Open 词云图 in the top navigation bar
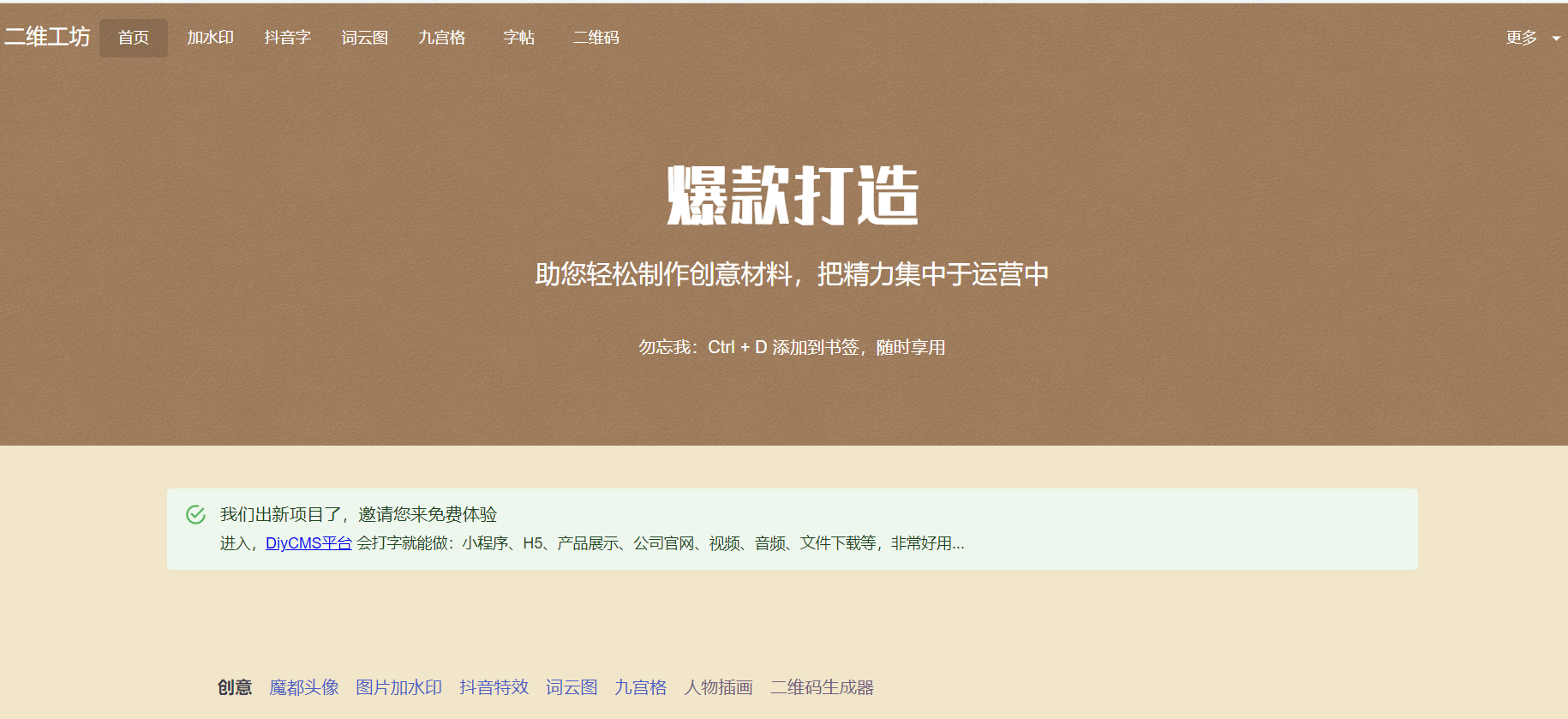 pyautogui.click(x=364, y=38)
